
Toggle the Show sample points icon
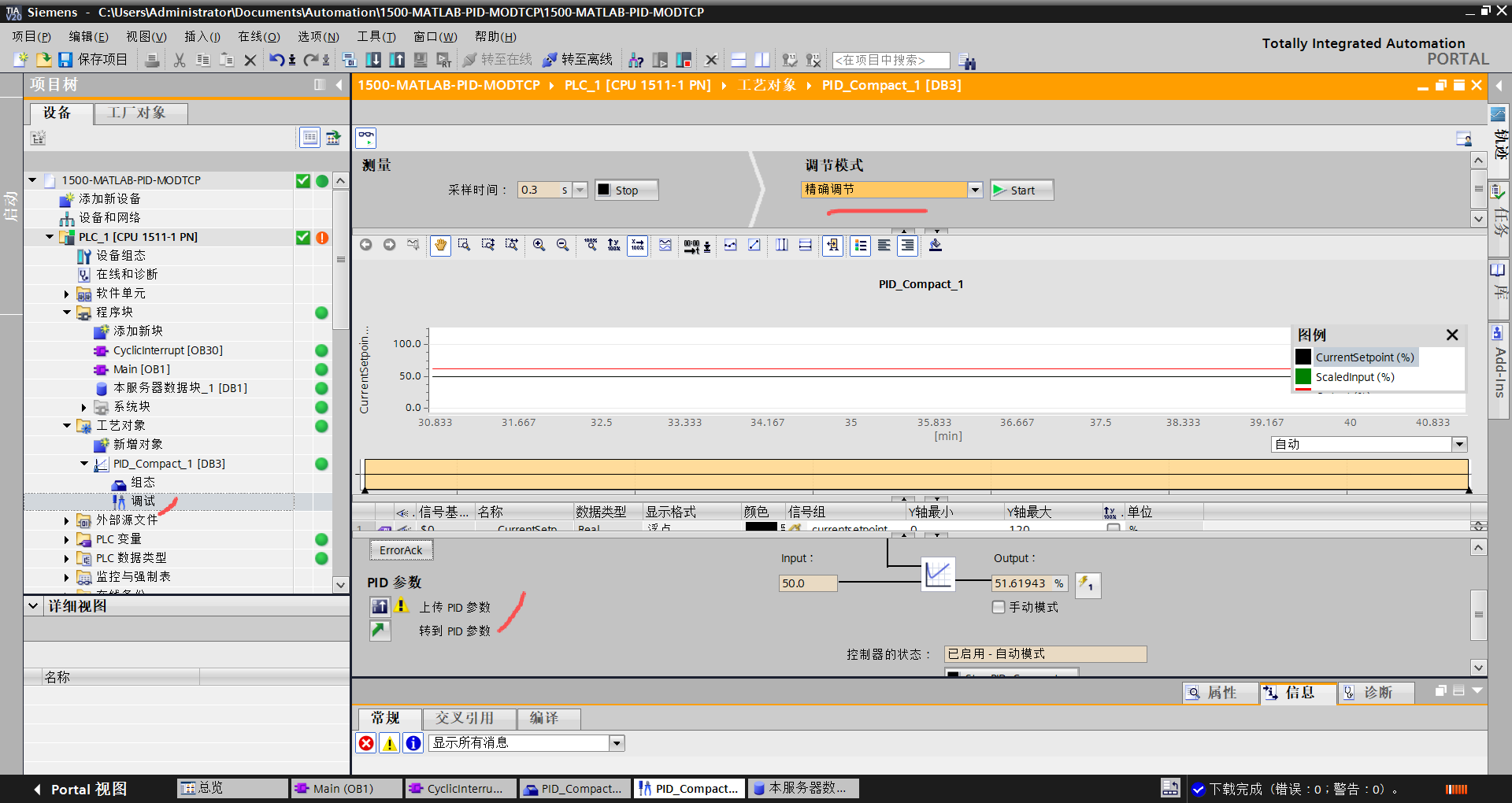730,246
